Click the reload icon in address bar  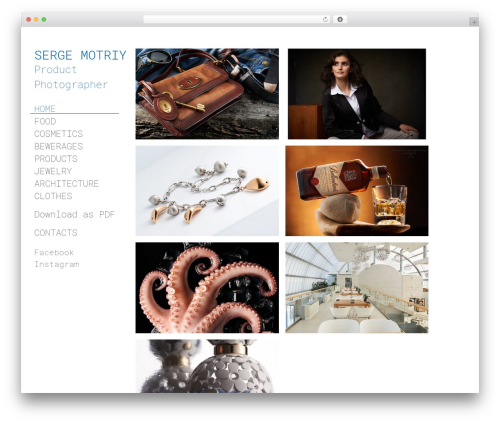[x=325, y=19]
